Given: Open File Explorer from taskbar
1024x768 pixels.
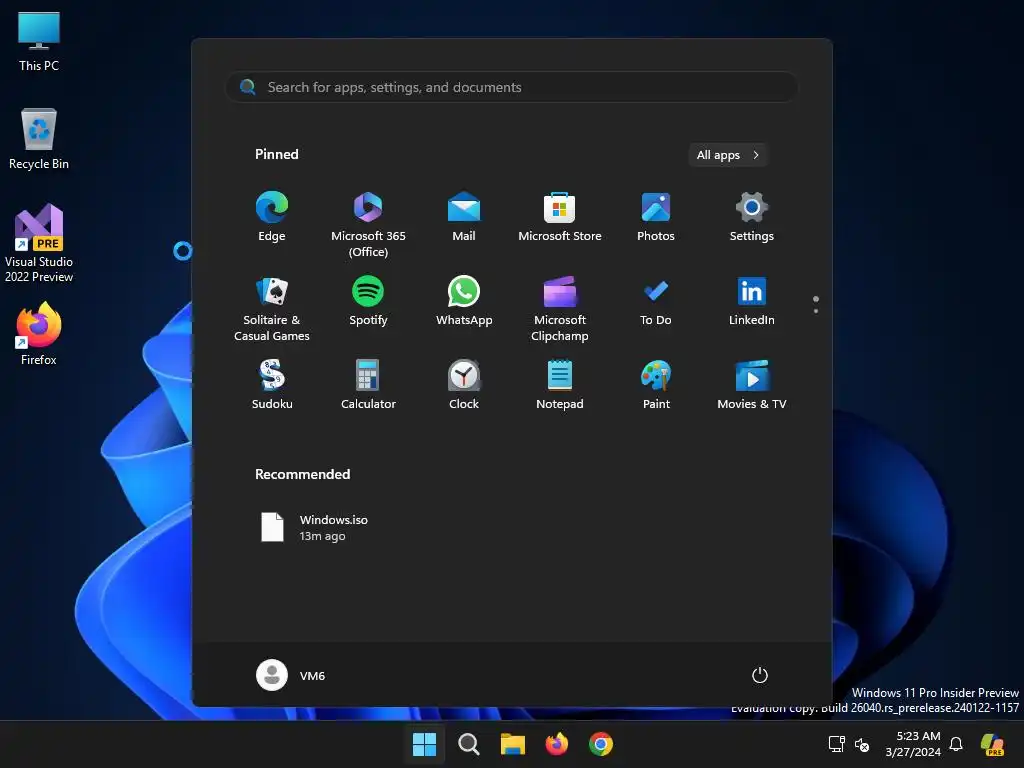Looking at the screenshot, I should coord(513,744).
